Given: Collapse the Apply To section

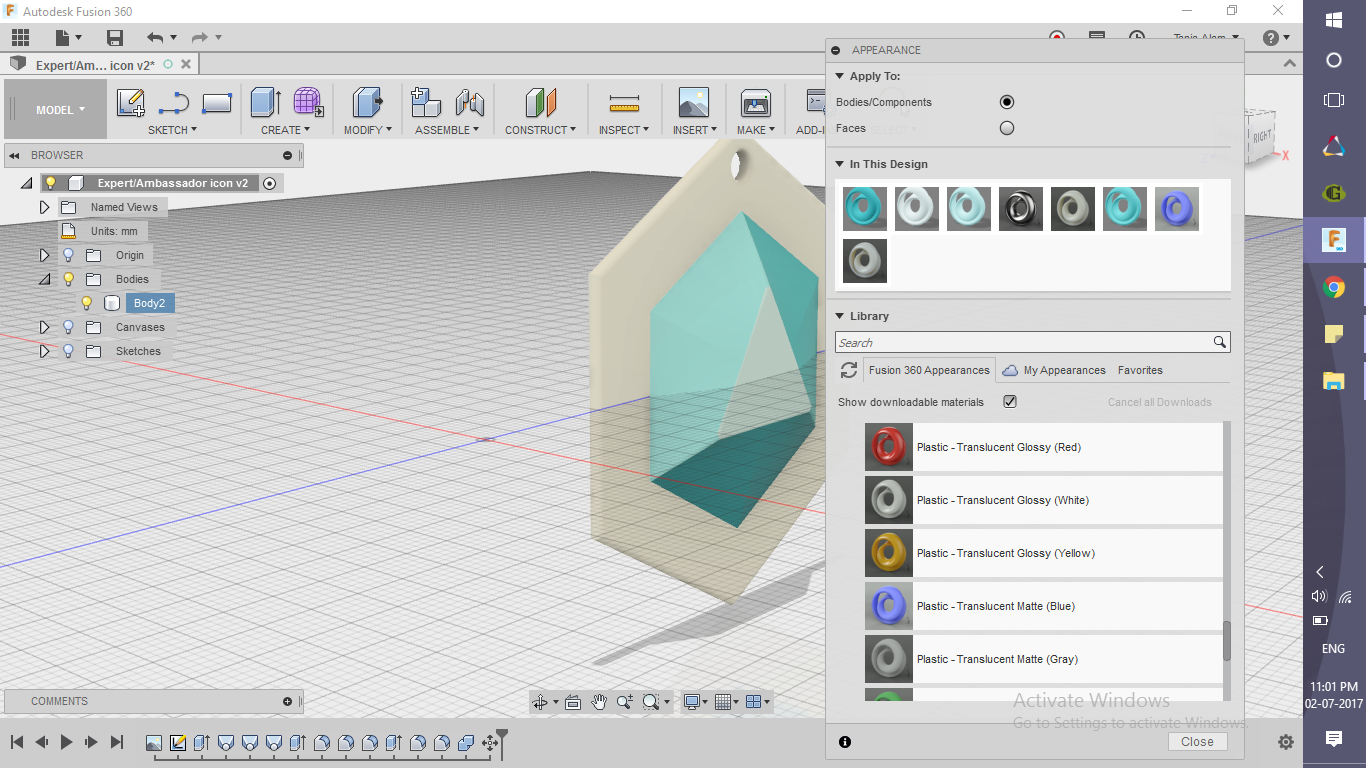Looking at the screenshot, I should point(840,76).
